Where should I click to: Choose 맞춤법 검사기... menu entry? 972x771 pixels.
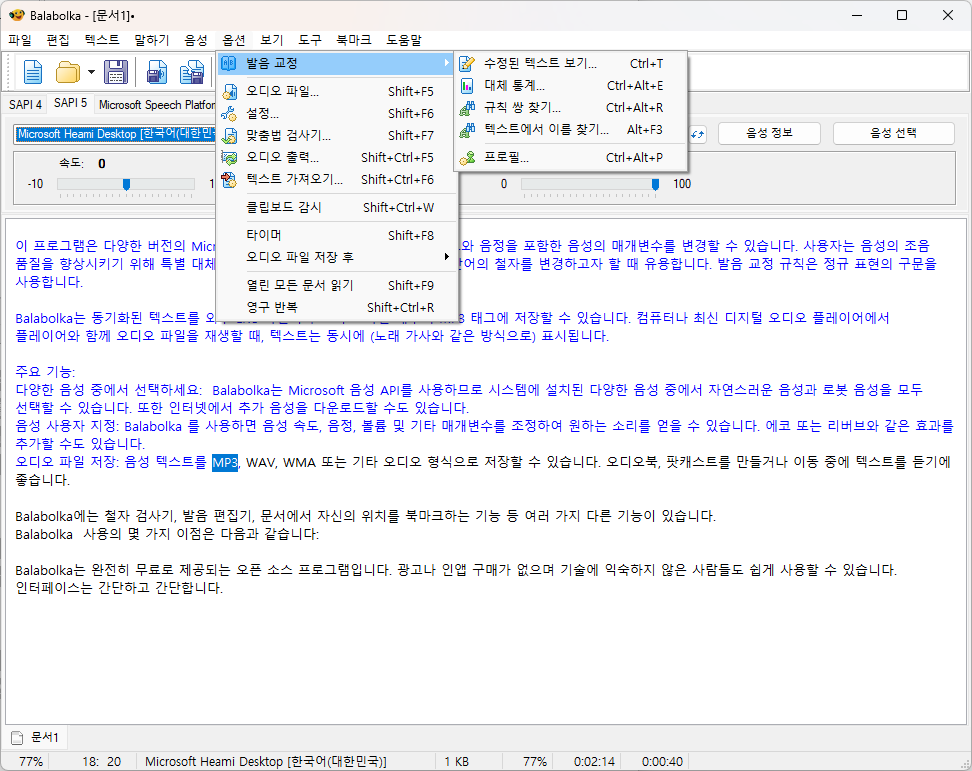coord(337,136)
